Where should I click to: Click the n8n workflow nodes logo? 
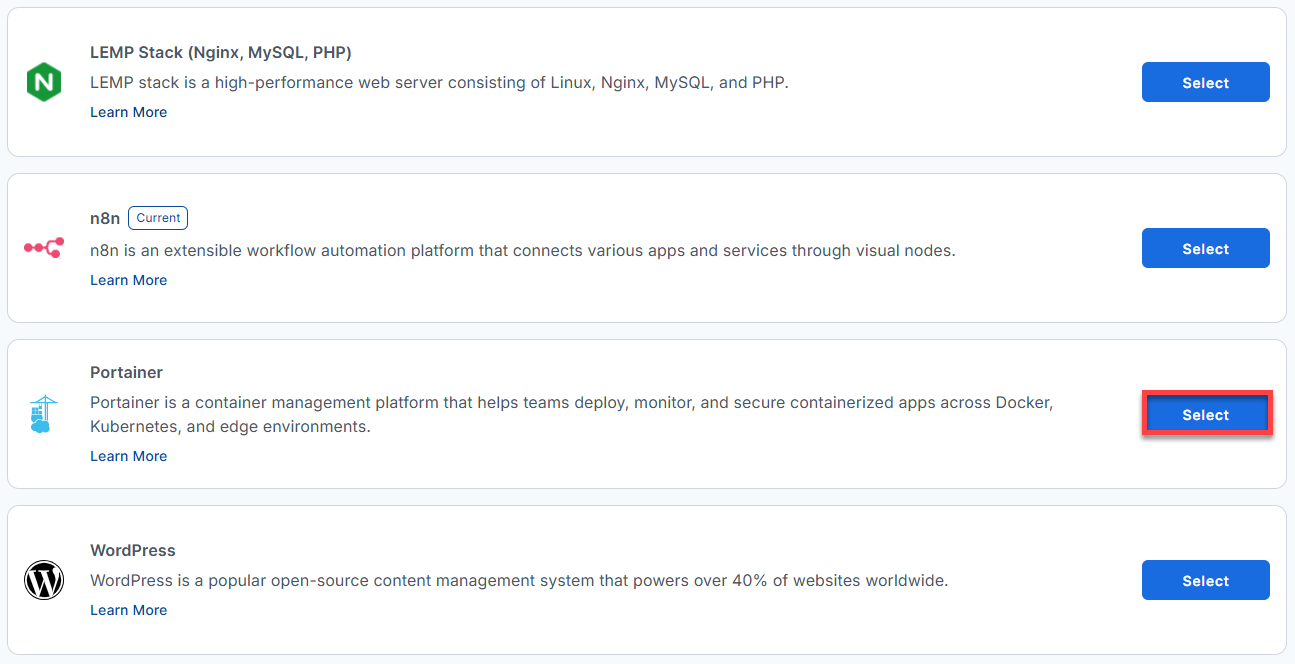pos(44,248)
